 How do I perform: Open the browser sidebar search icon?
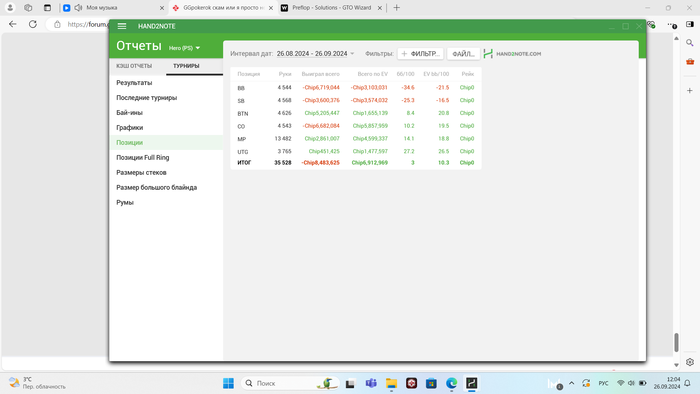point(690,43)
